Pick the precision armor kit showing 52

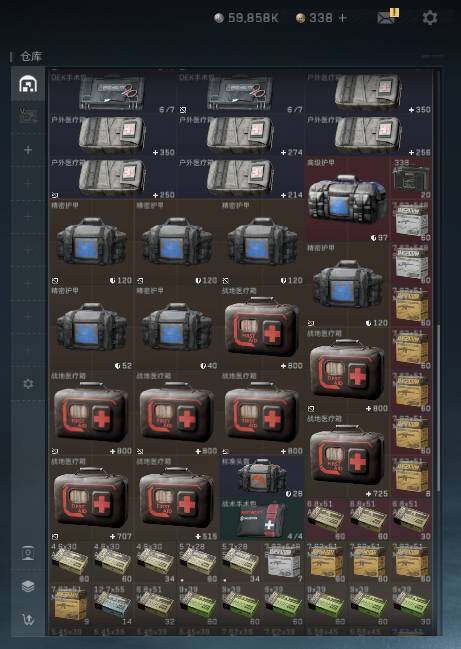pos(91,328)
